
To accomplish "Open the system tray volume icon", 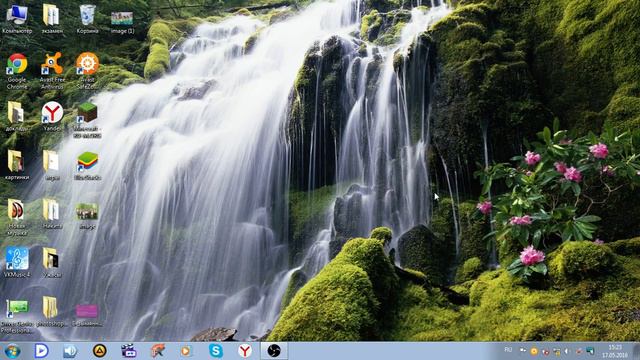I will pos(567,351).
